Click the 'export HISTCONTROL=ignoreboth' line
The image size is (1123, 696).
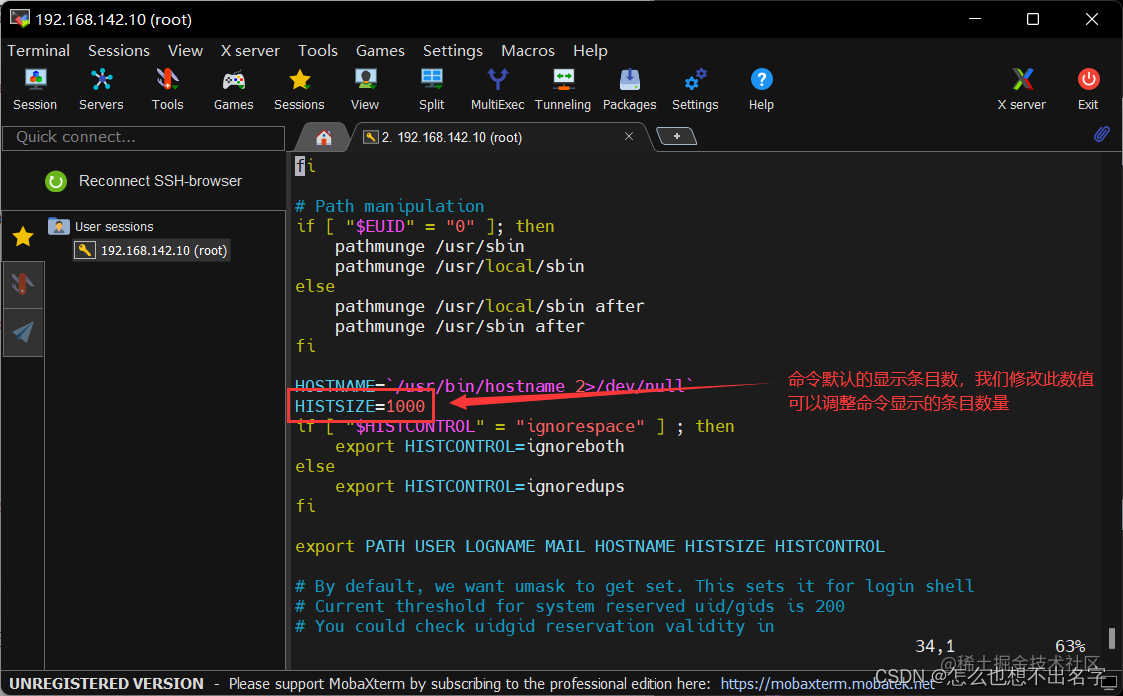[x=480, y=447]
